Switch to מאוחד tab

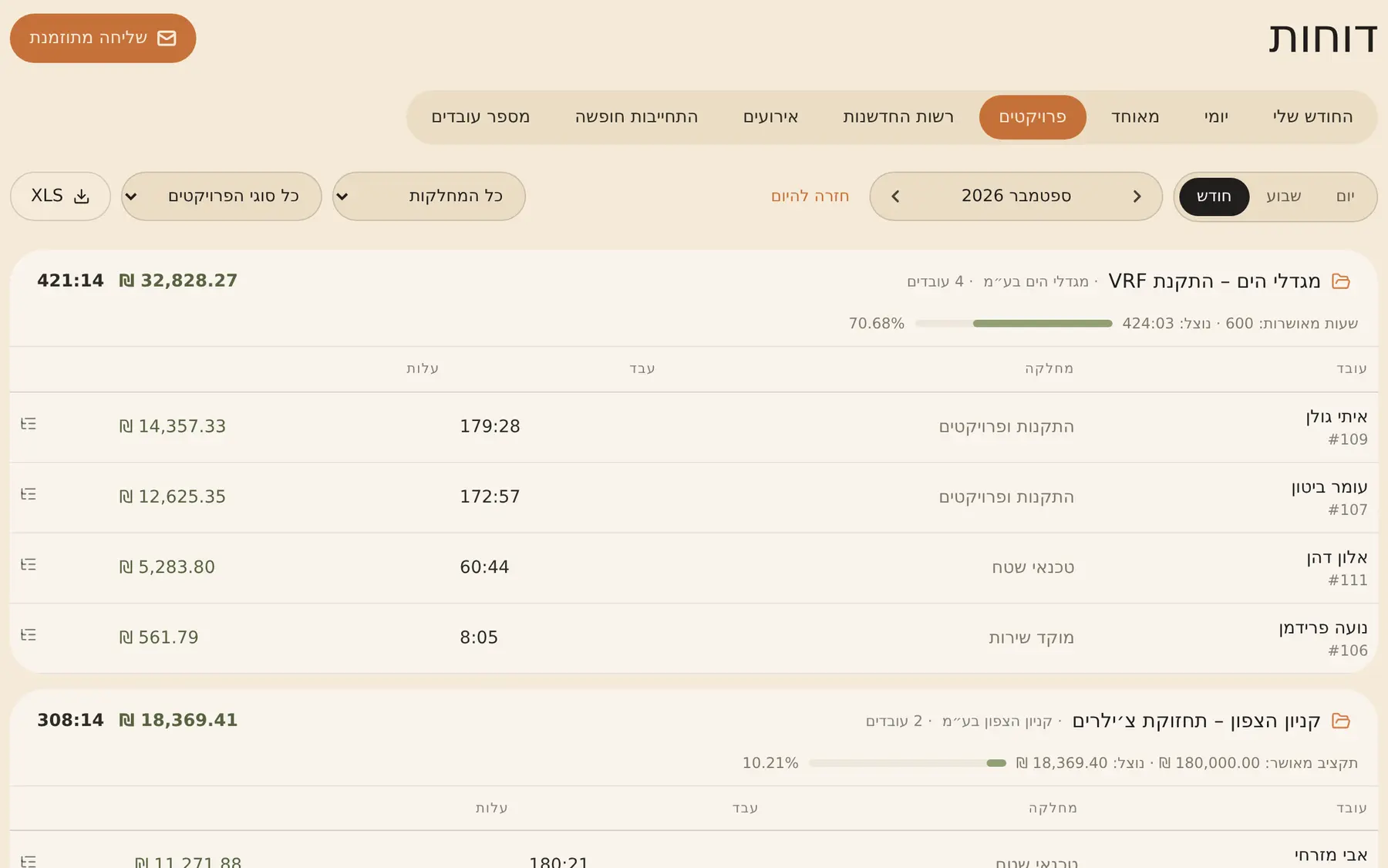(1135, 117)
